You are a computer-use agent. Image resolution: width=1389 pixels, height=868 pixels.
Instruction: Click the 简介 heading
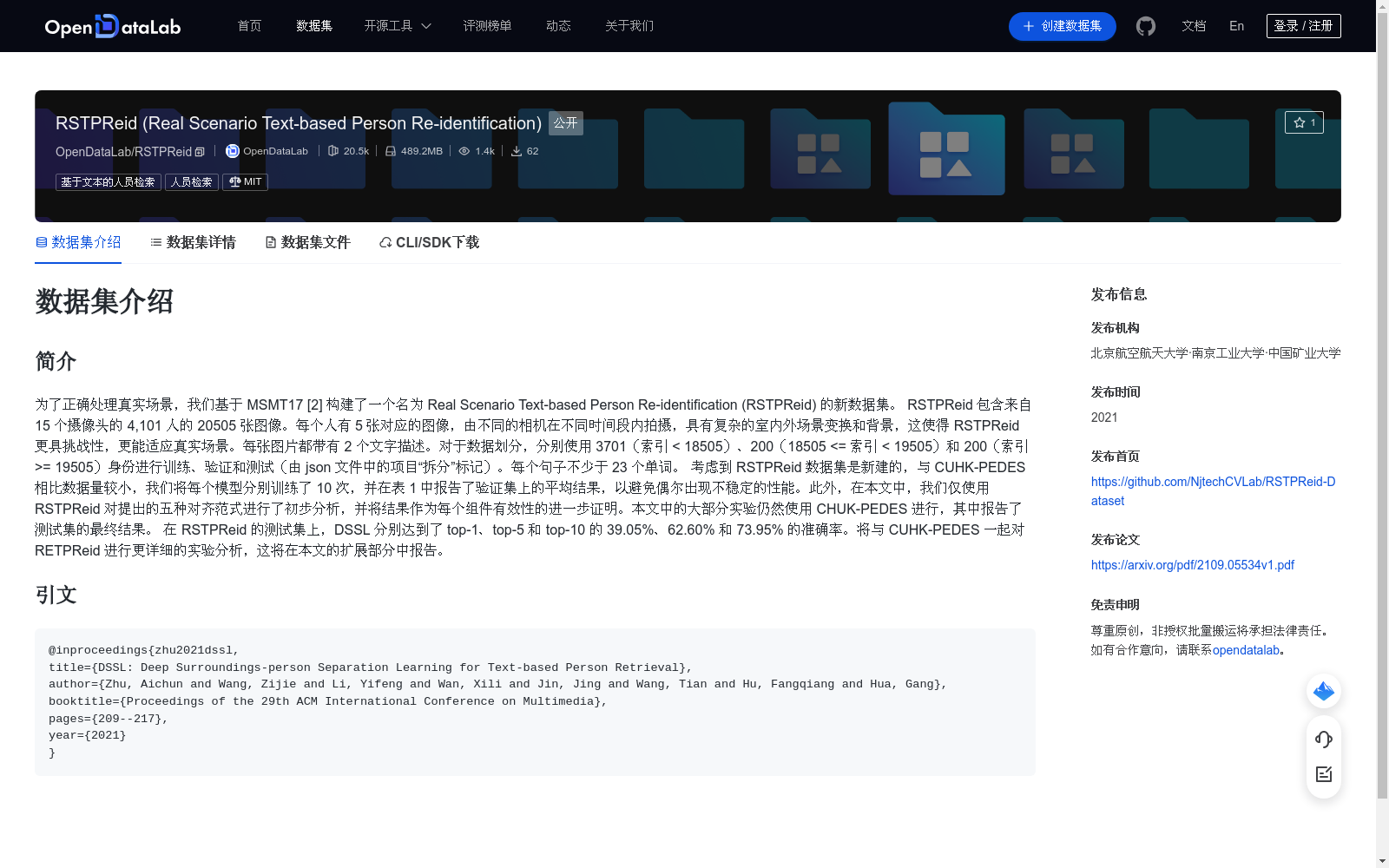point(56,361)
